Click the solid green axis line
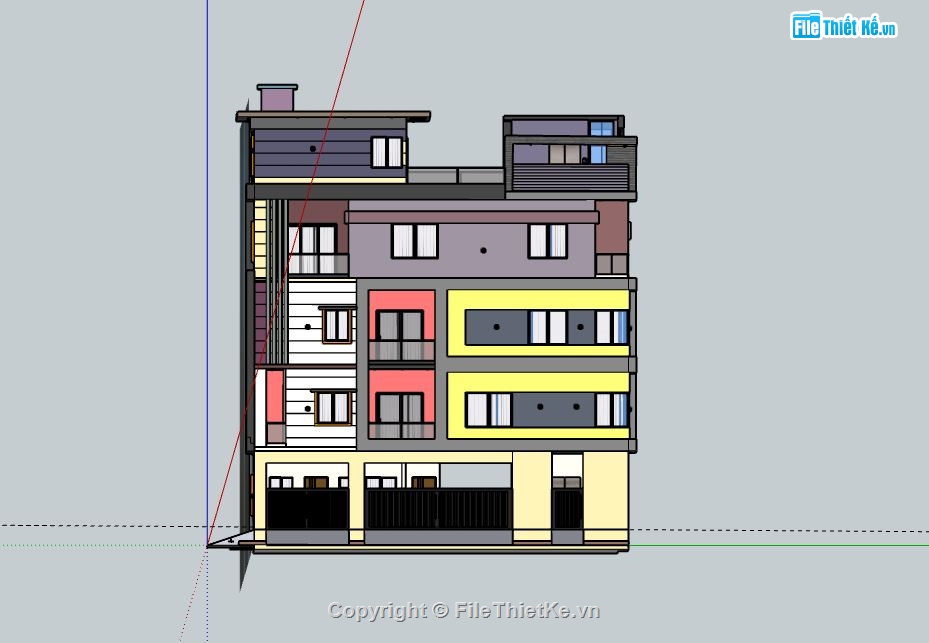The height and width of the screenshot is (643, 929). [x=779, y=545]
